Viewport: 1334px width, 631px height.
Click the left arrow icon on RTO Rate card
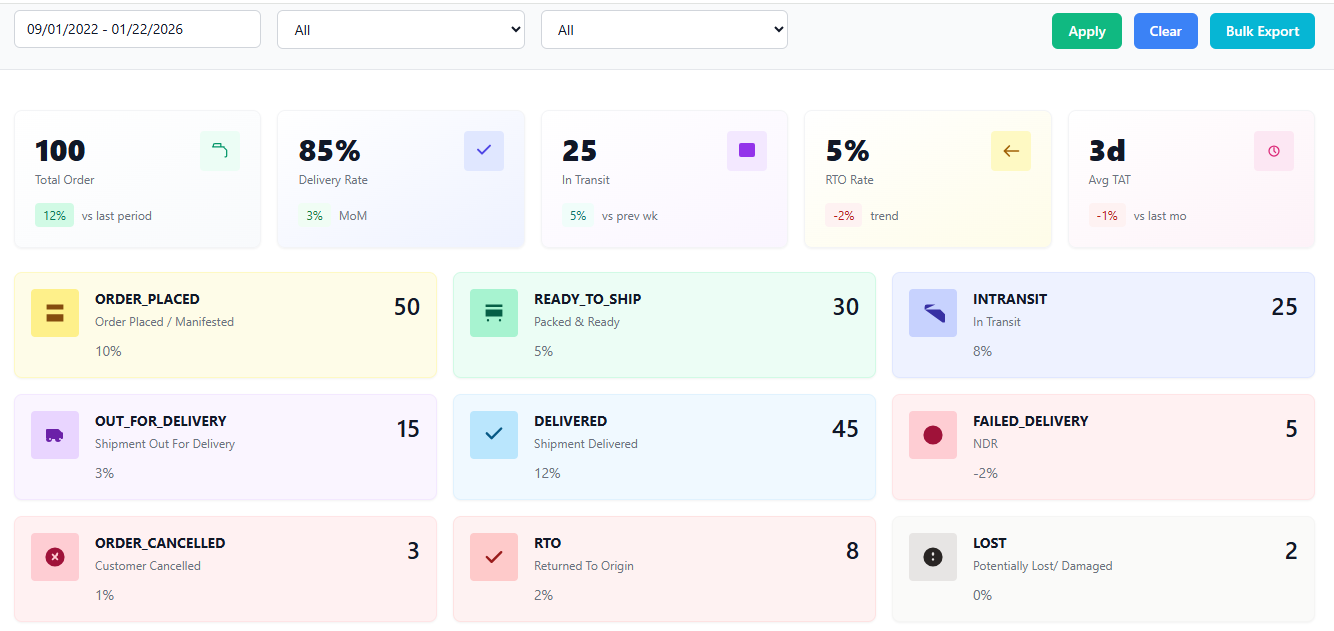click(x=1011, y=151)
